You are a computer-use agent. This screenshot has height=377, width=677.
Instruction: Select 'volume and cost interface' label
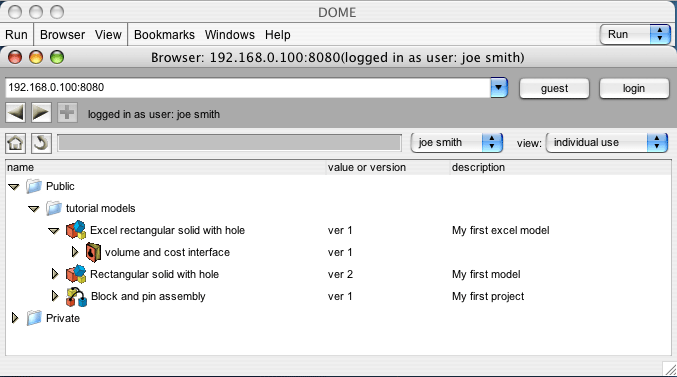coord(168,252)
